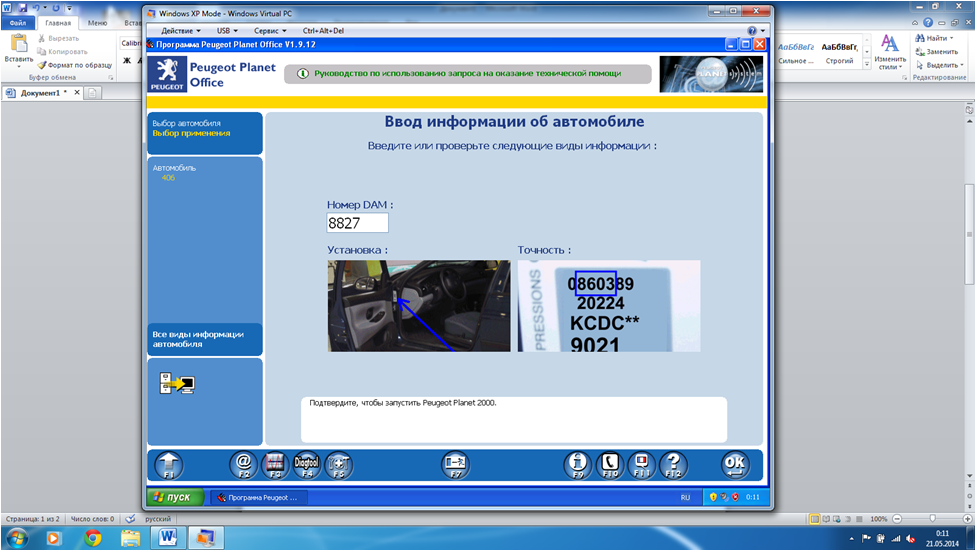
Task: Click Заменить in Word ribbon
Action: [x=936, y=52]
